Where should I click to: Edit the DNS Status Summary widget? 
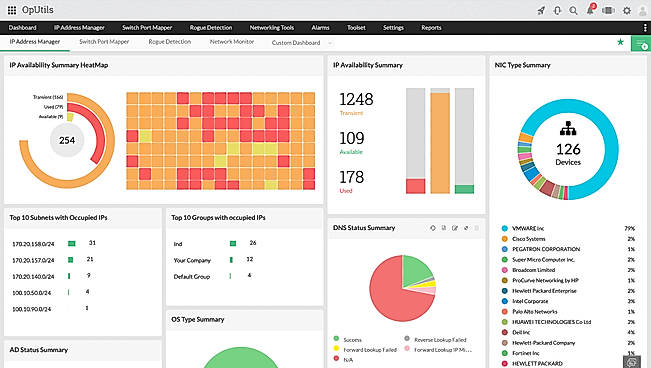point(455,228)
